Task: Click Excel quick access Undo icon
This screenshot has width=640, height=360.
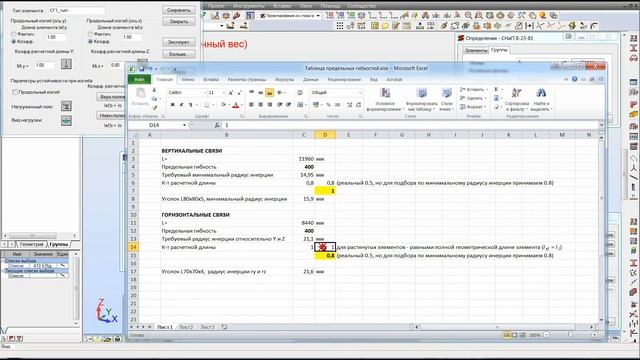Action: coord(150,69)
